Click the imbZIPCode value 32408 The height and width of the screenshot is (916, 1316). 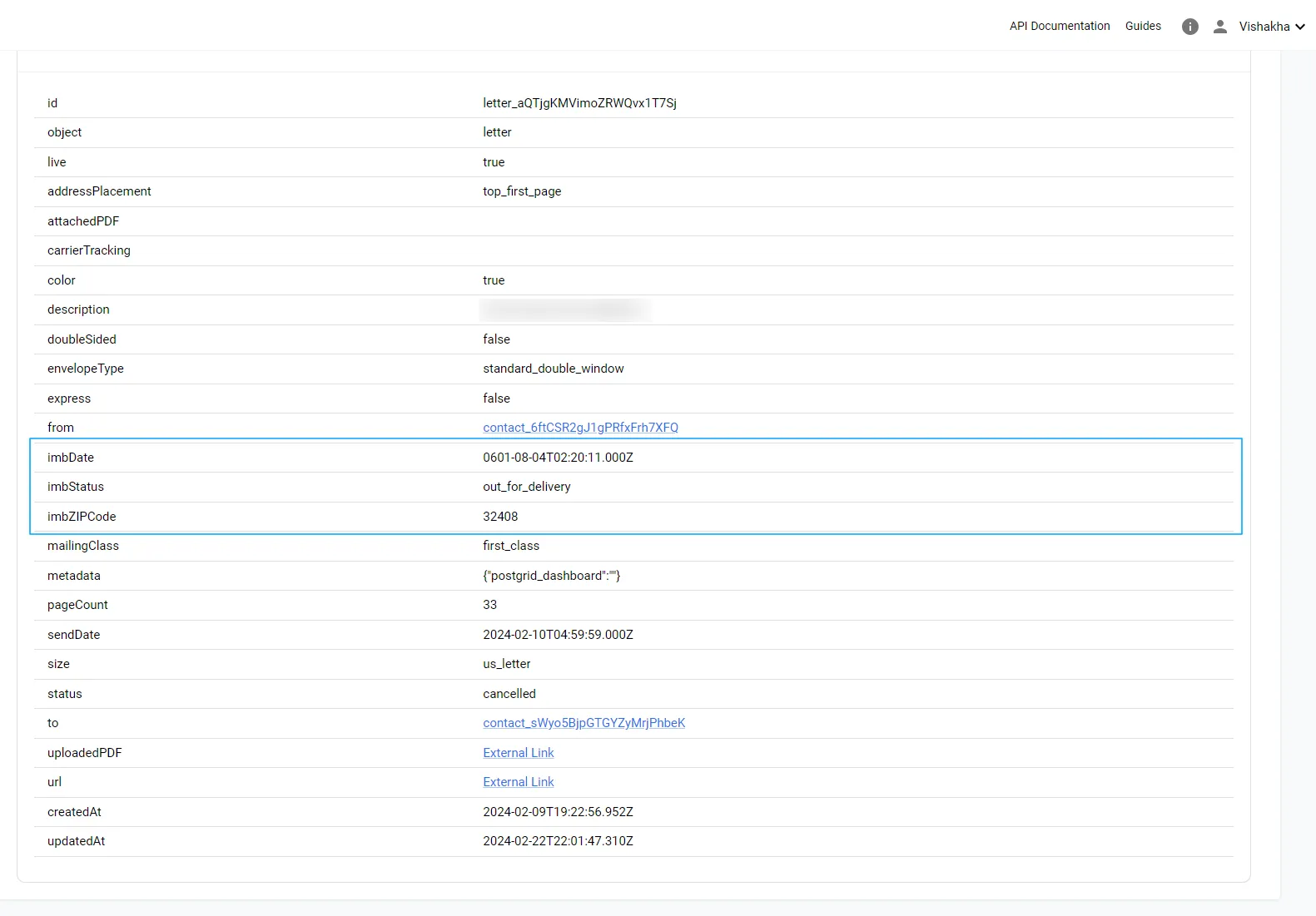tap(500, 517)
